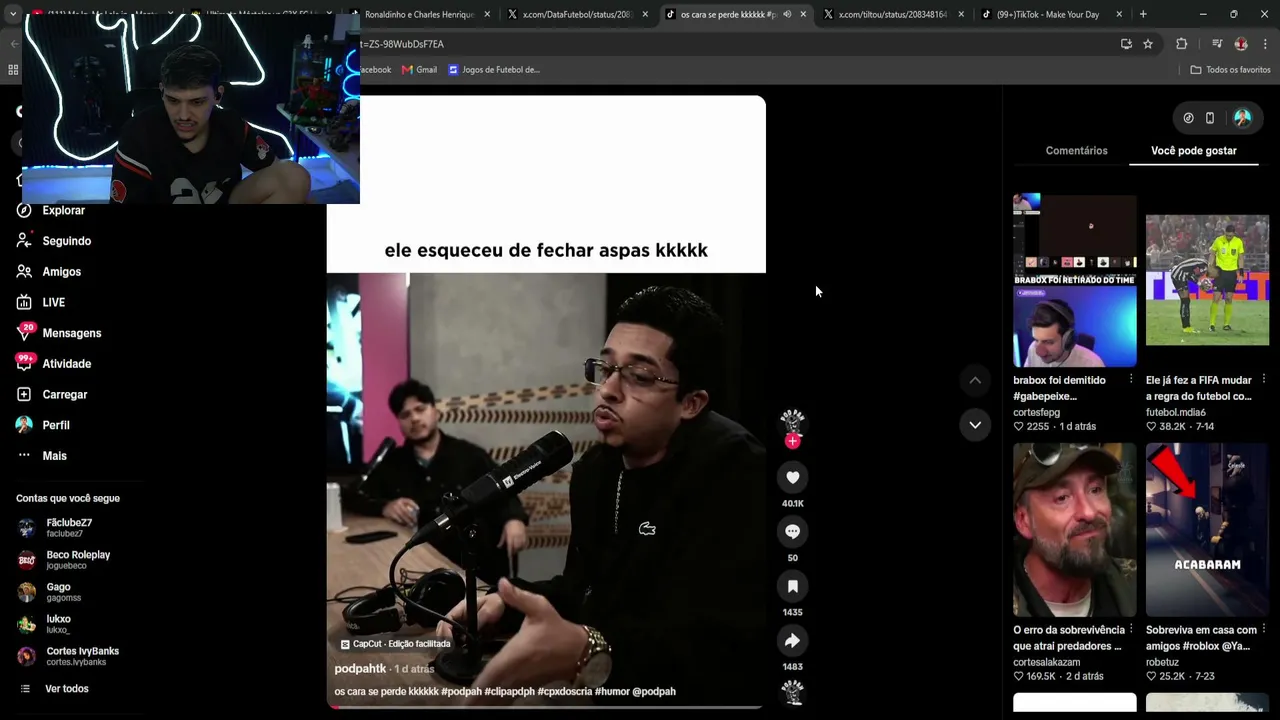1280x720 pixels.
Task: Open the Todos os favoritos folder
Action: (x=1230, y=70)
